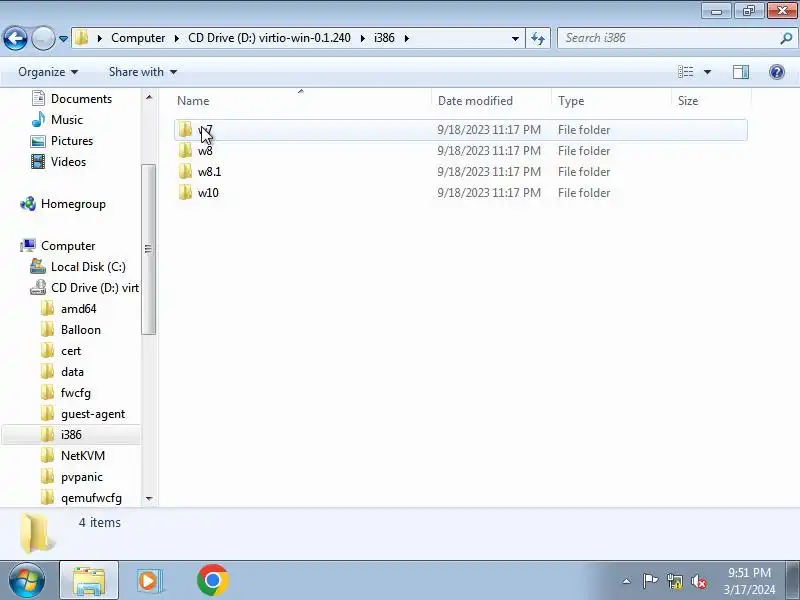Click the network status tray icon

674,581
